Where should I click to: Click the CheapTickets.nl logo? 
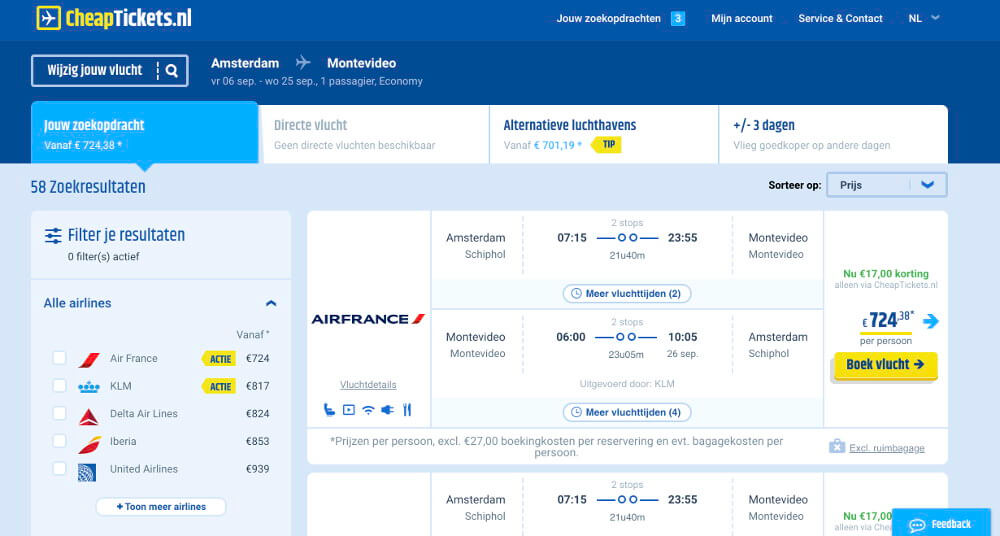pyautogui.click(x=114, y=18)
